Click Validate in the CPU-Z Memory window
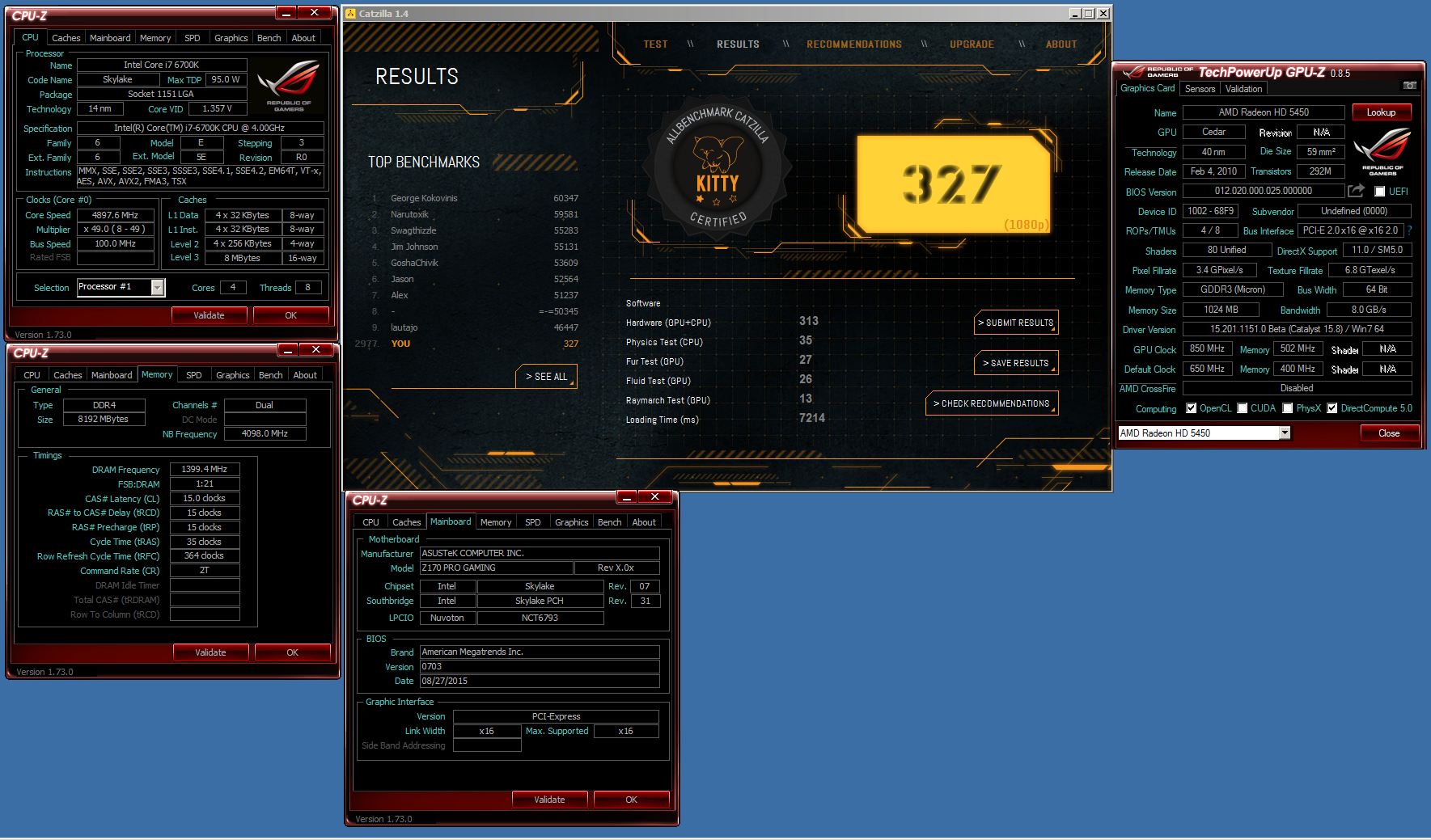Image resolution: width=1431 pixels, height=840 pixels. (x=210, y=652)
